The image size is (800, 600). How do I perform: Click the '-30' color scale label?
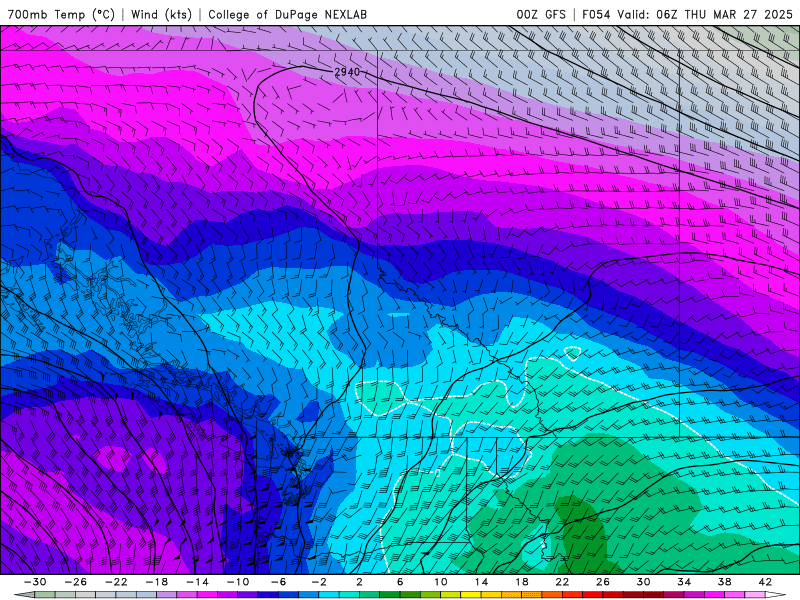click(35, 582)
